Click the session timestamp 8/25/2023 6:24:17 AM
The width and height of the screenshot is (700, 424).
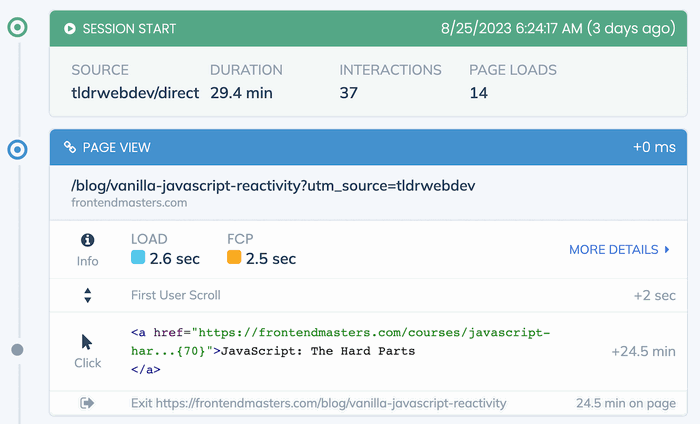click(x=512, y=29)
